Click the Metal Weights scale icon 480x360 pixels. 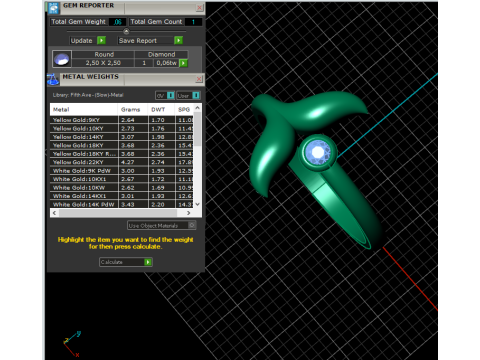tap(53, 79)
